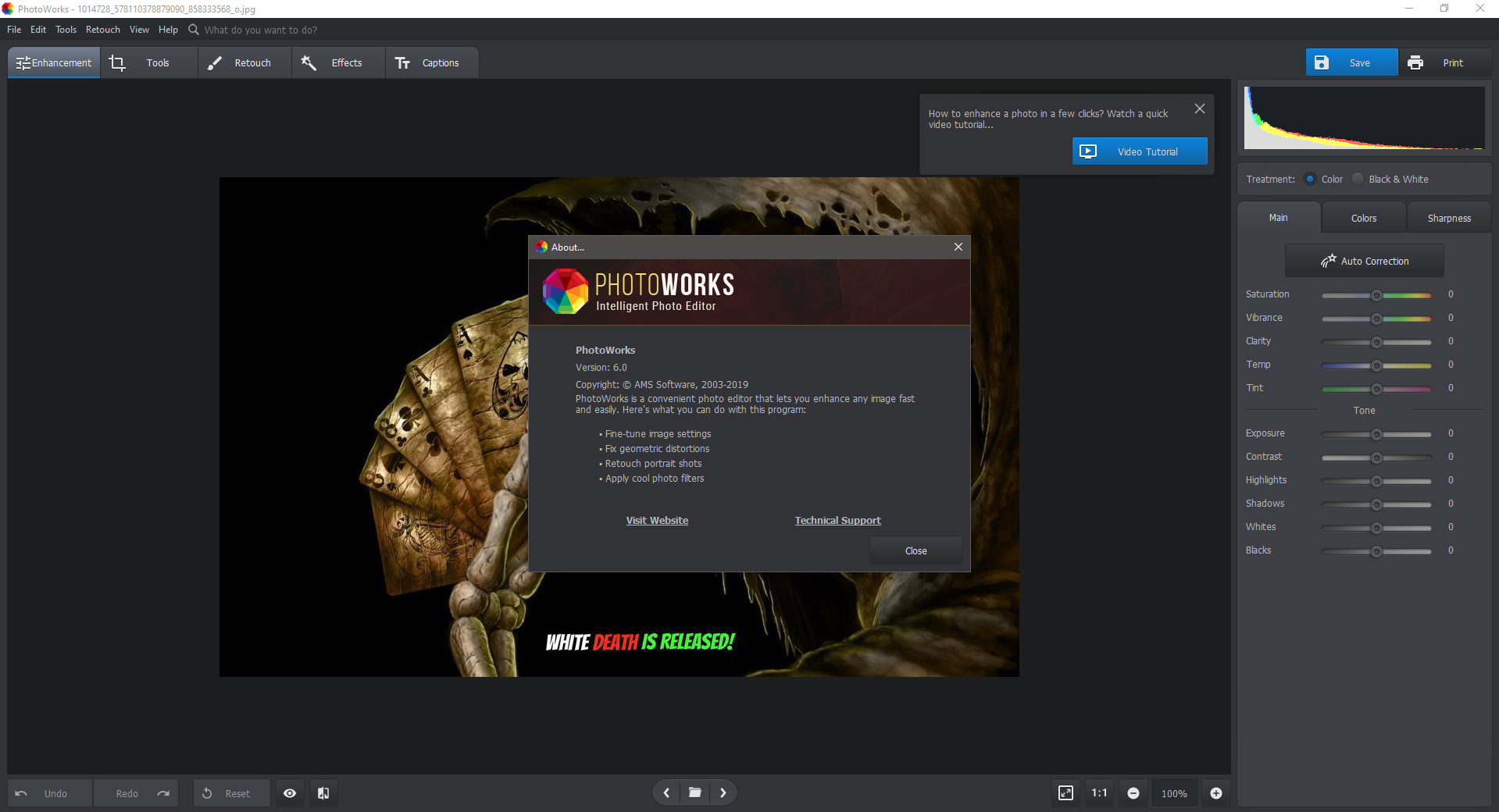The height and width of the screenshot is (812, 1499).
Task: Click the Saturation slider handle
Action: coord(1377,295)
